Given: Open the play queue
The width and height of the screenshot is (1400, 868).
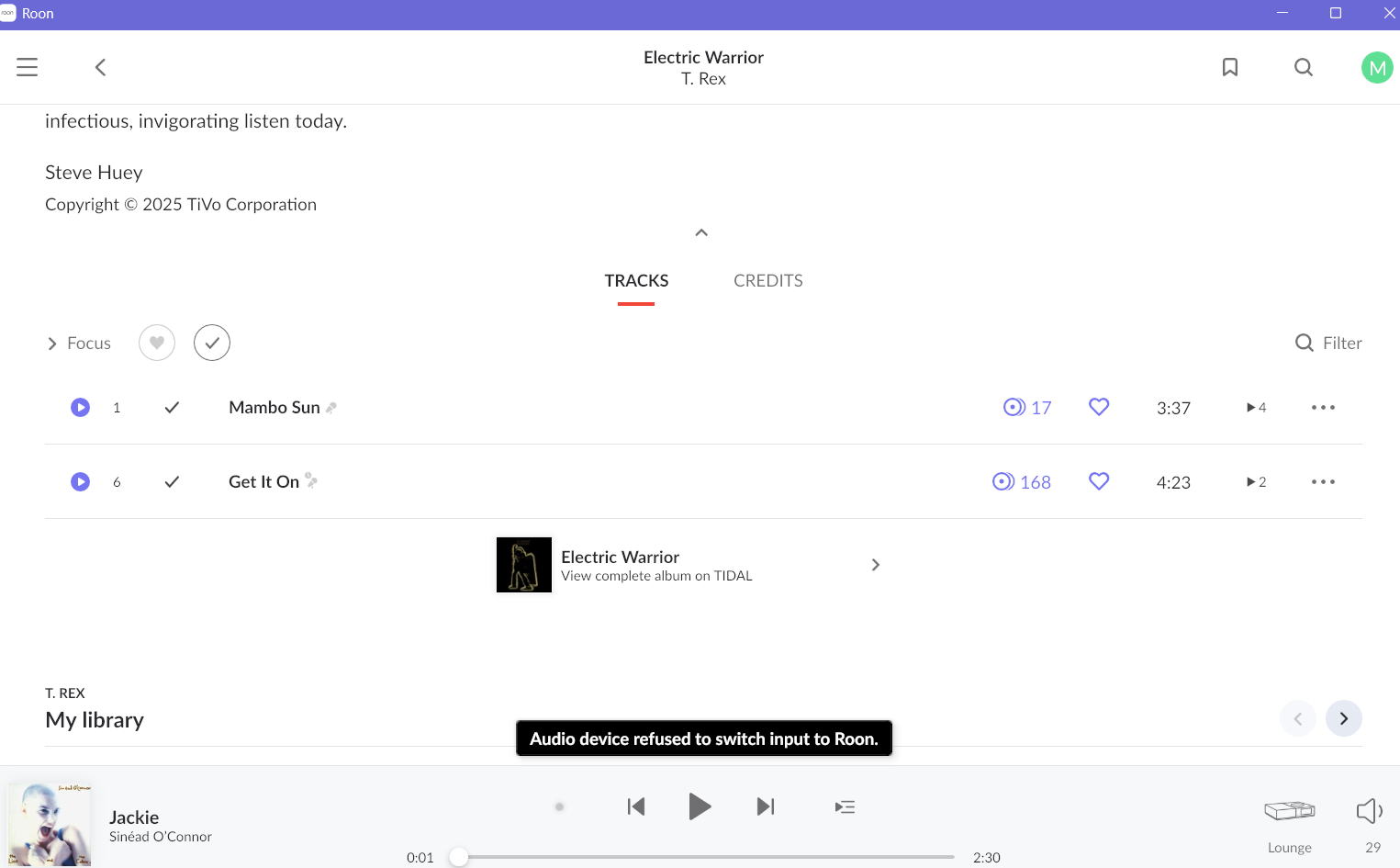Looking at the screenshot, I should click(x=846, y=806).
